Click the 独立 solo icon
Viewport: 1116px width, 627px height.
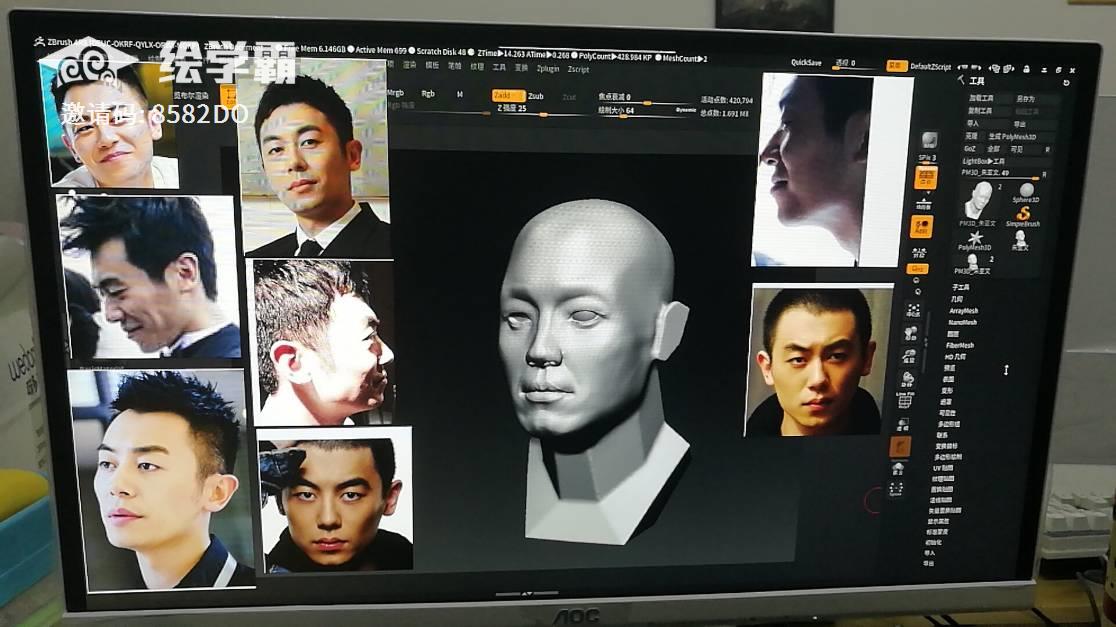(898, 469)
